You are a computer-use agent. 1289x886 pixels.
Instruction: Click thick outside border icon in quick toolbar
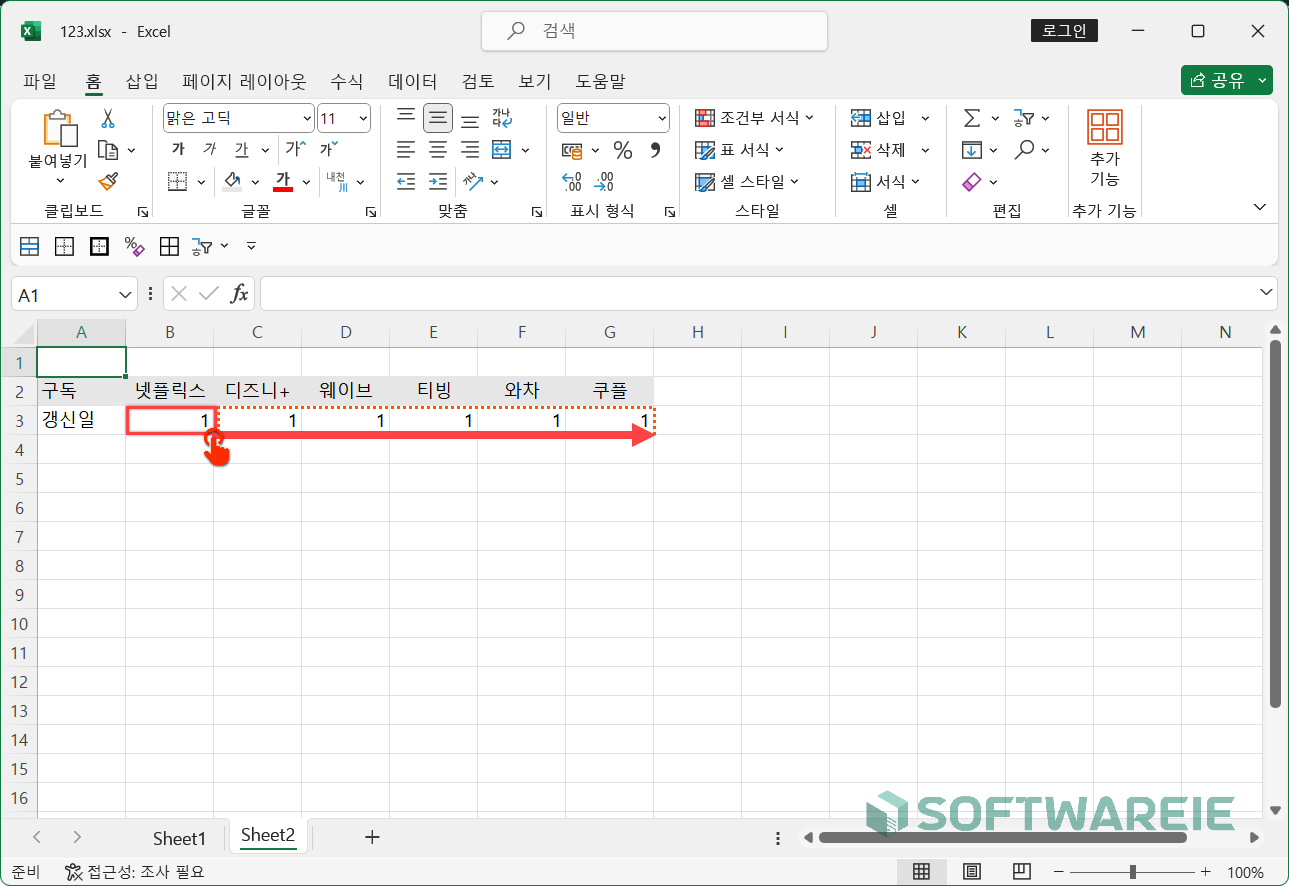tap(99, 245)
